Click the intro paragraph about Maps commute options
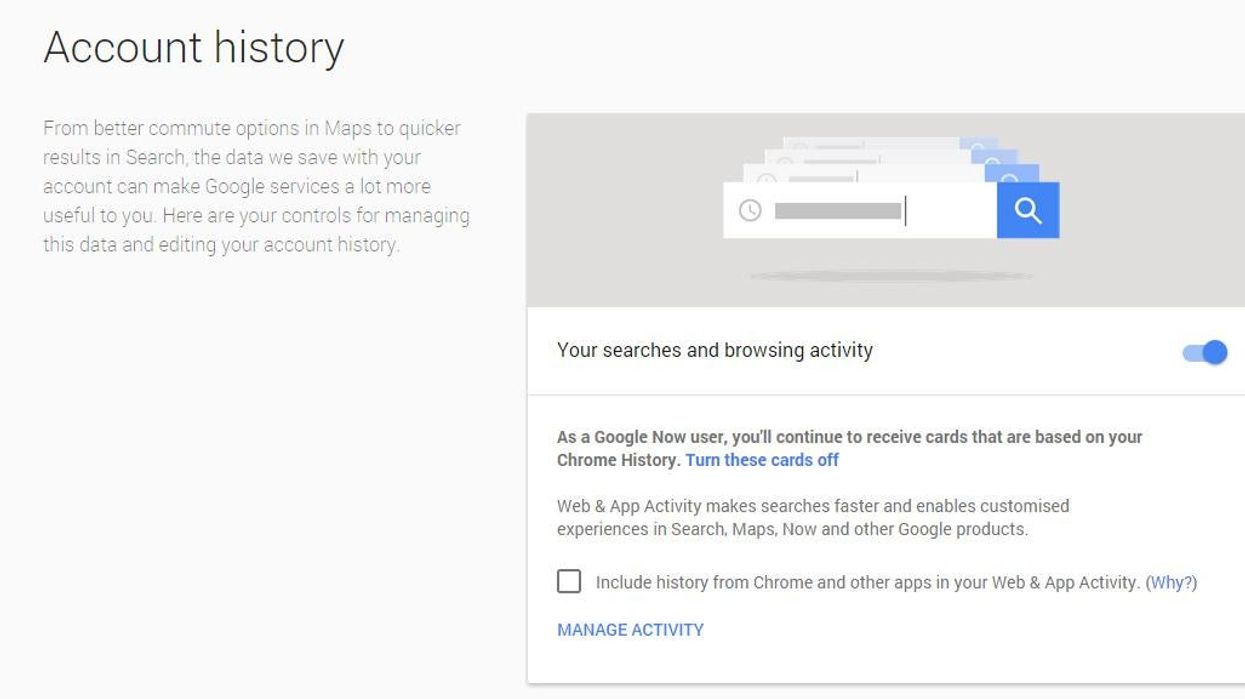Viewport: 1245px width, 699px height. click(256, 186)
